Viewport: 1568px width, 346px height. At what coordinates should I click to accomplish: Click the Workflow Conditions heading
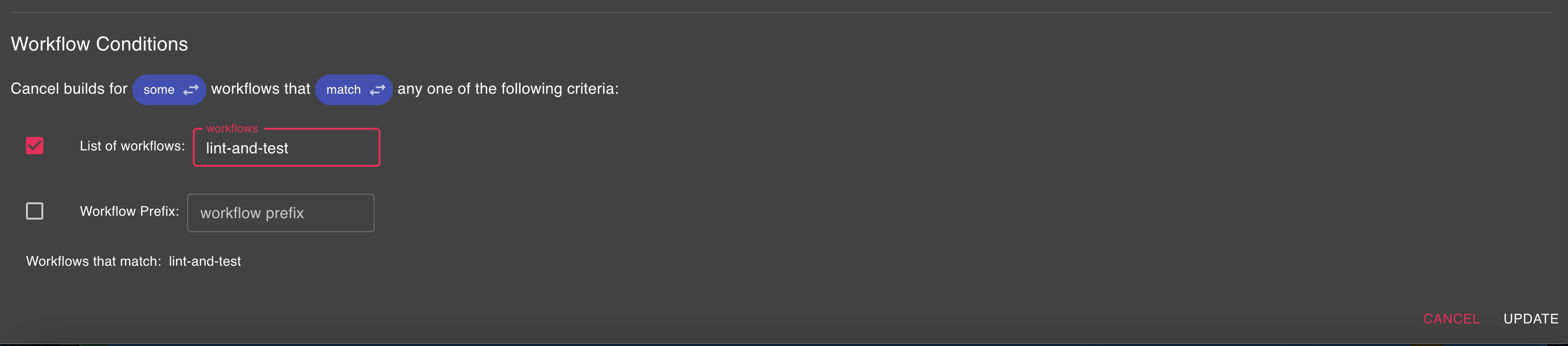point(99,44)
